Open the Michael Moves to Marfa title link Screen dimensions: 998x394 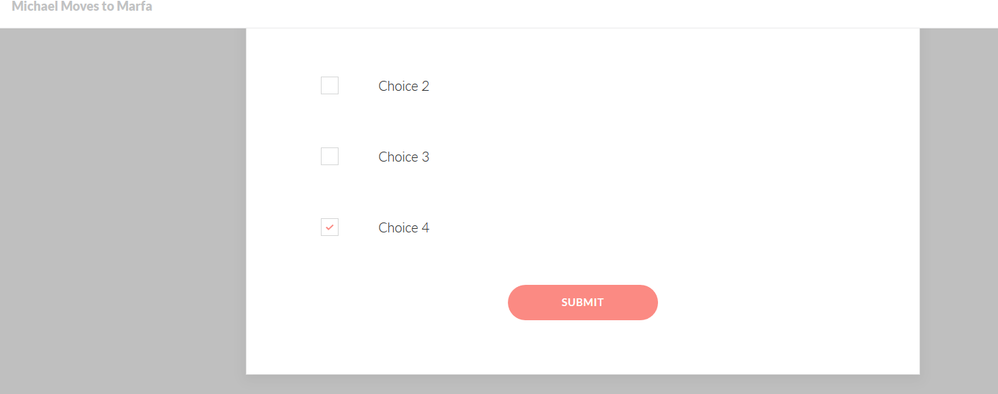coord(81,7)
